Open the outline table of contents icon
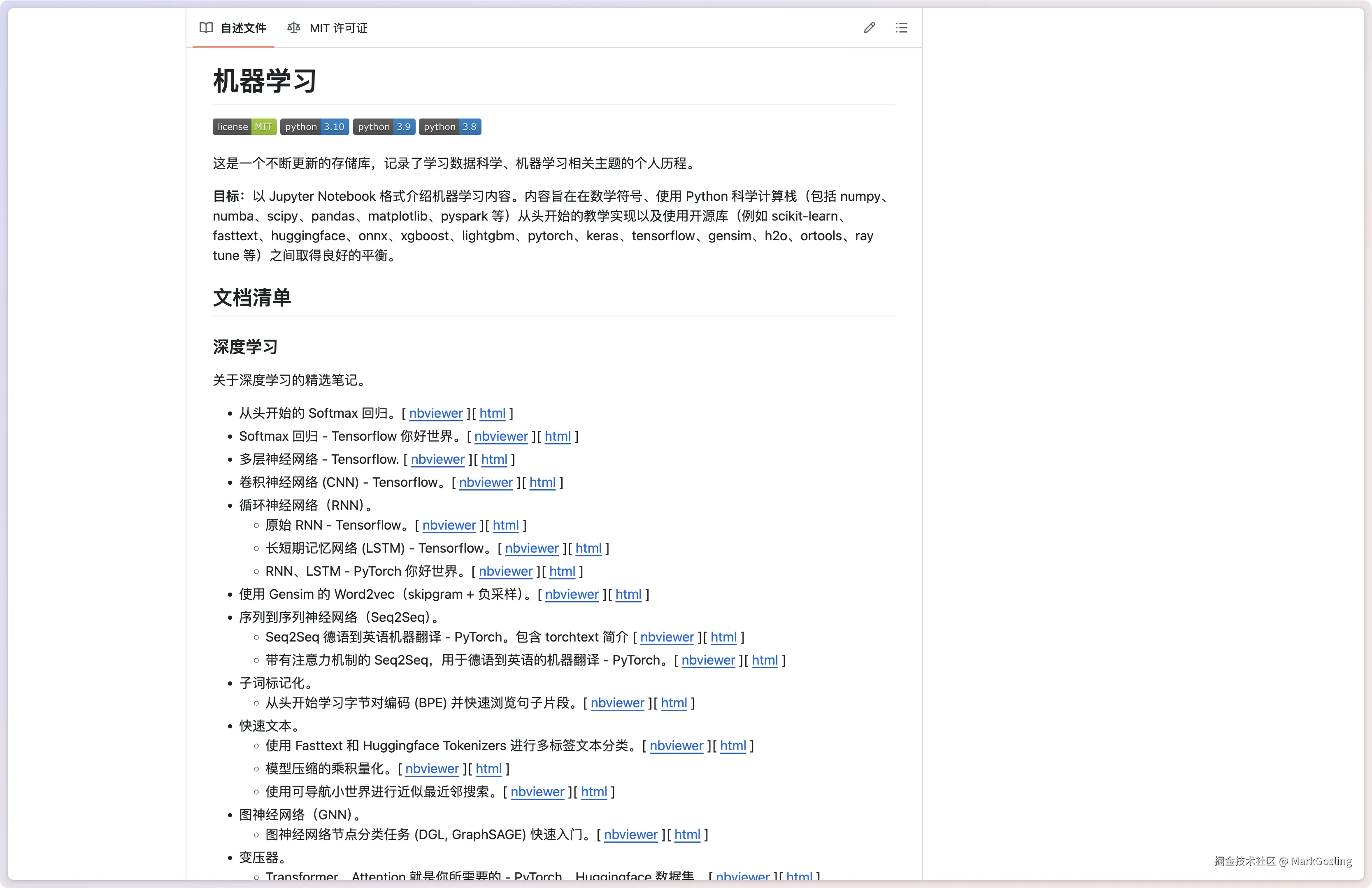 [x=902, y=28]
